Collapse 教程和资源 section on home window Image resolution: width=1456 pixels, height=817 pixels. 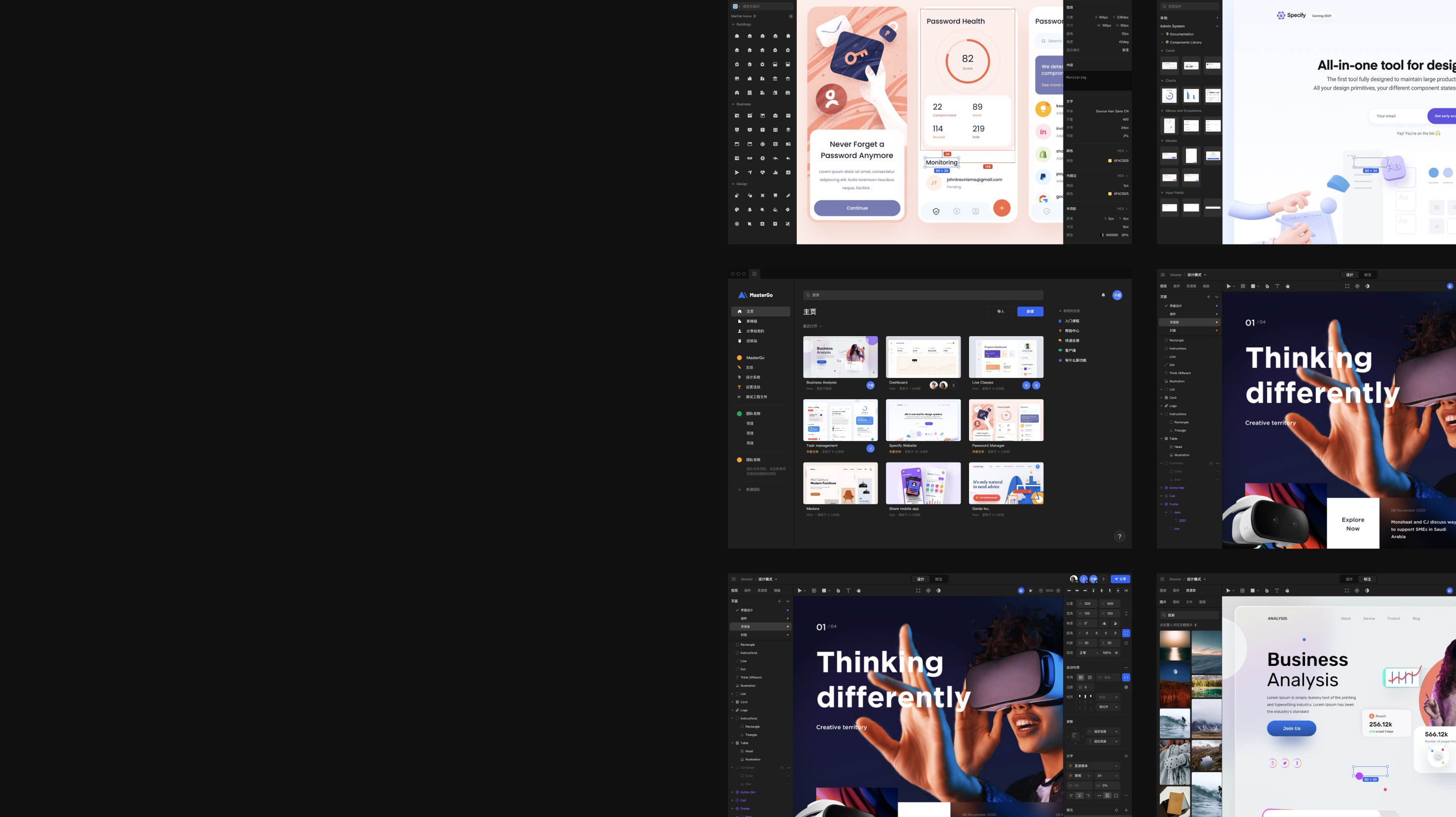pos(1060,311)
